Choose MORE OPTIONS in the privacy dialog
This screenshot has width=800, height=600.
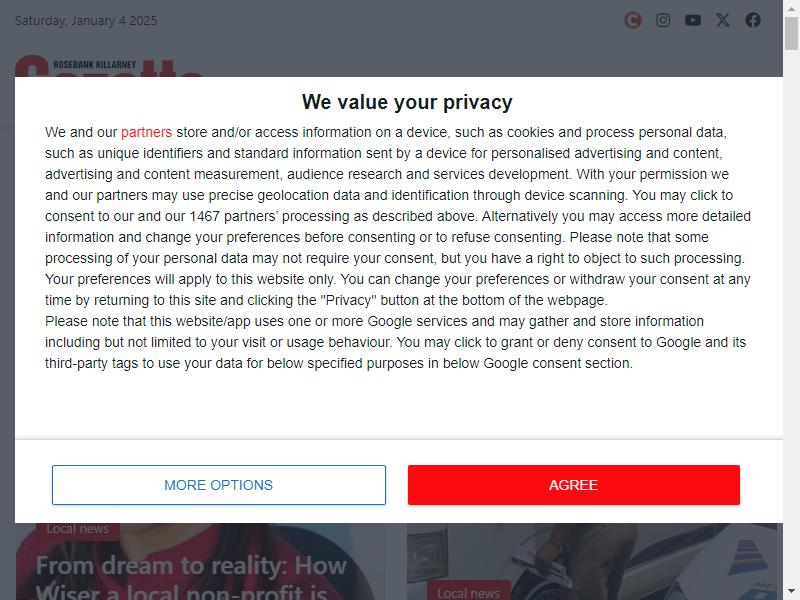click(x=219, y=485)
